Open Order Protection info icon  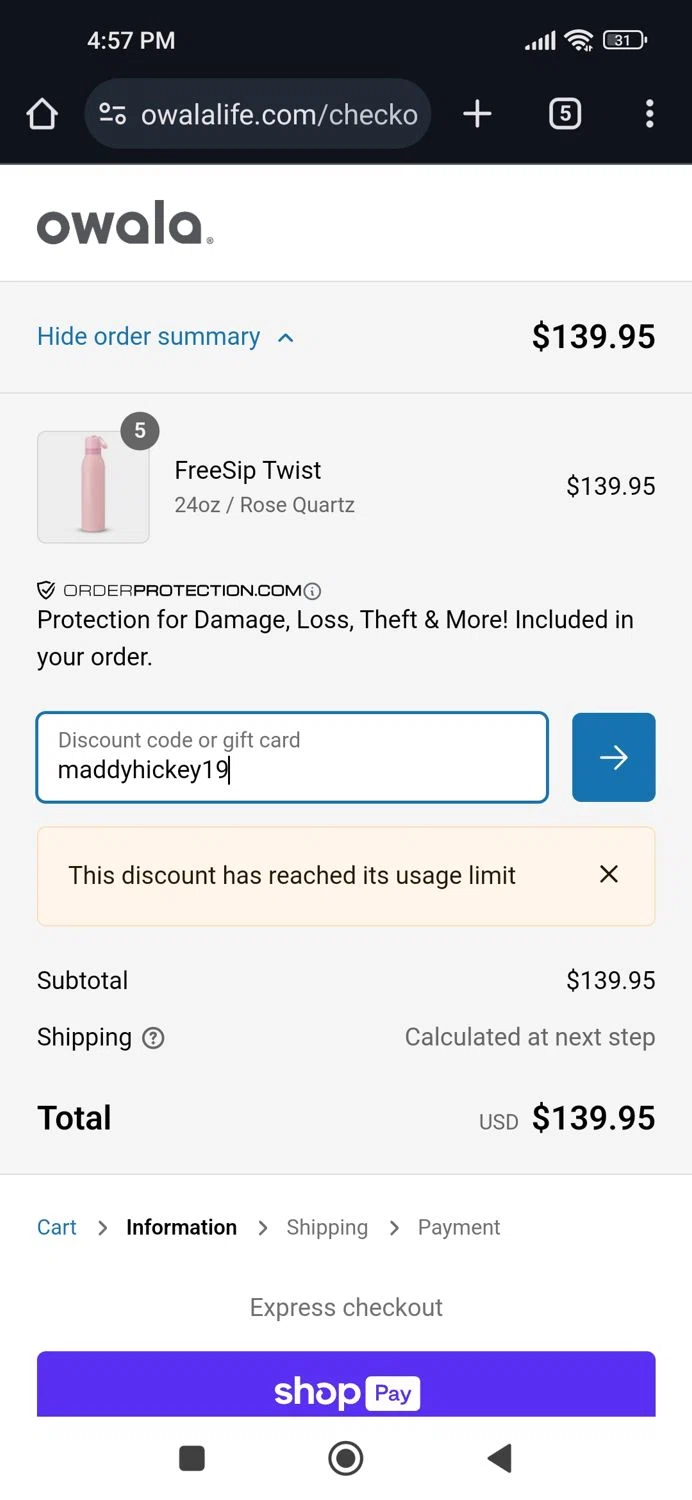(312, 590)
